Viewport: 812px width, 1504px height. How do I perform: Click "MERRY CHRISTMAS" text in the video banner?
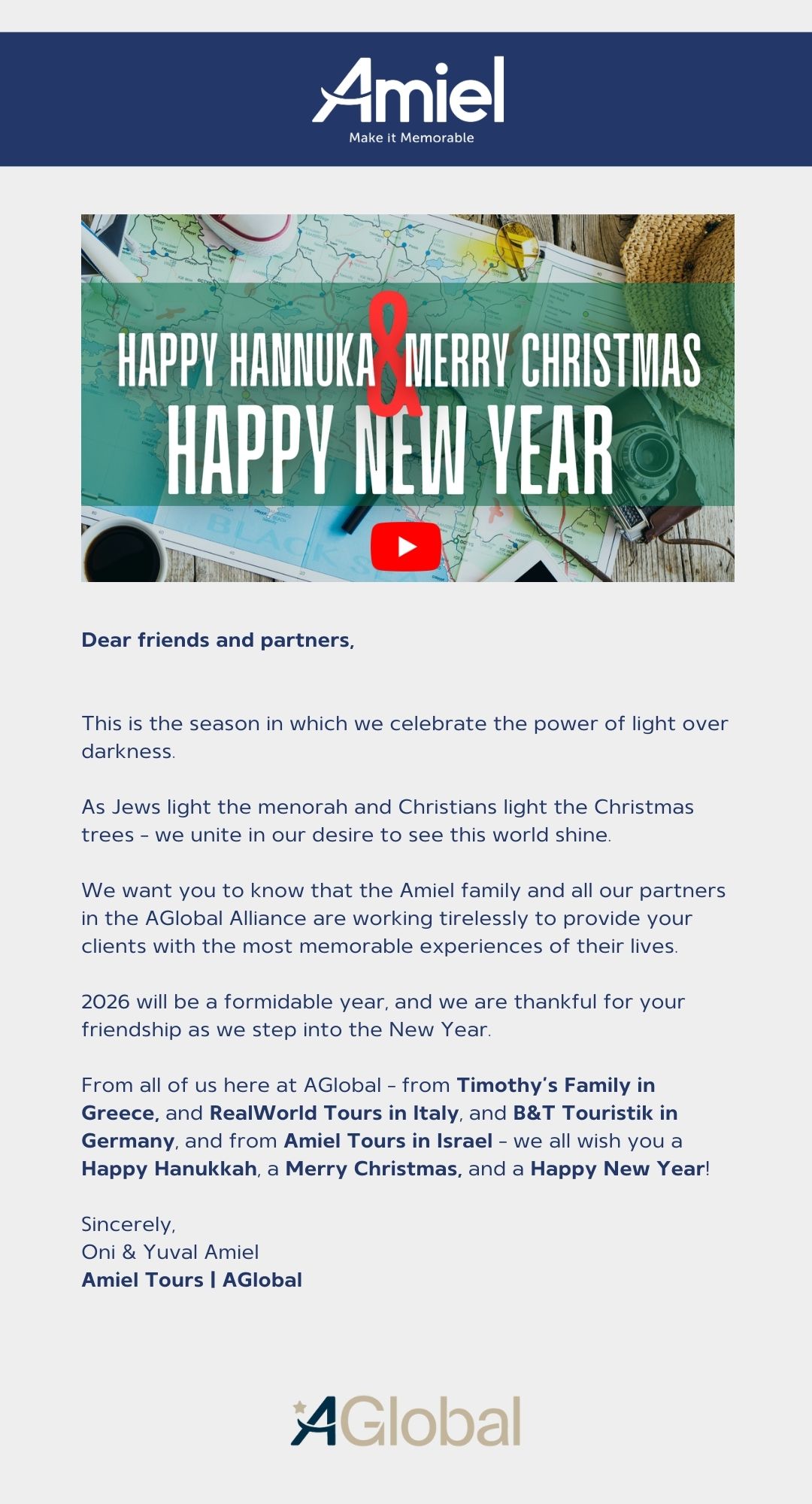553,359
